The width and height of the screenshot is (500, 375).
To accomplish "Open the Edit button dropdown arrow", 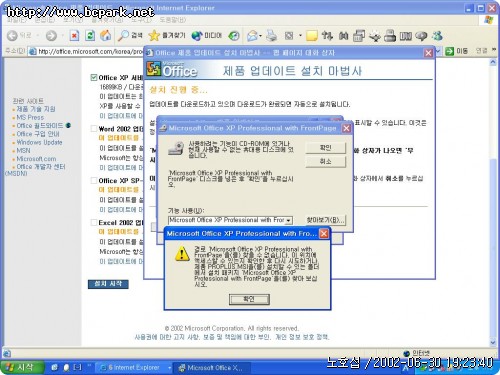I will coord(300,36).
